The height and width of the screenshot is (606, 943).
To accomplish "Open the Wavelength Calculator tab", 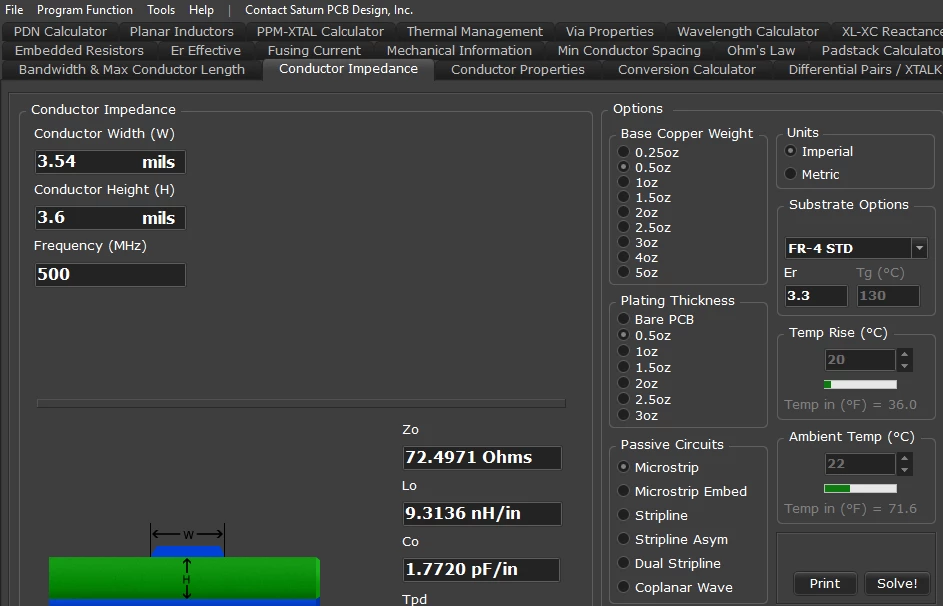I will 748,31.
